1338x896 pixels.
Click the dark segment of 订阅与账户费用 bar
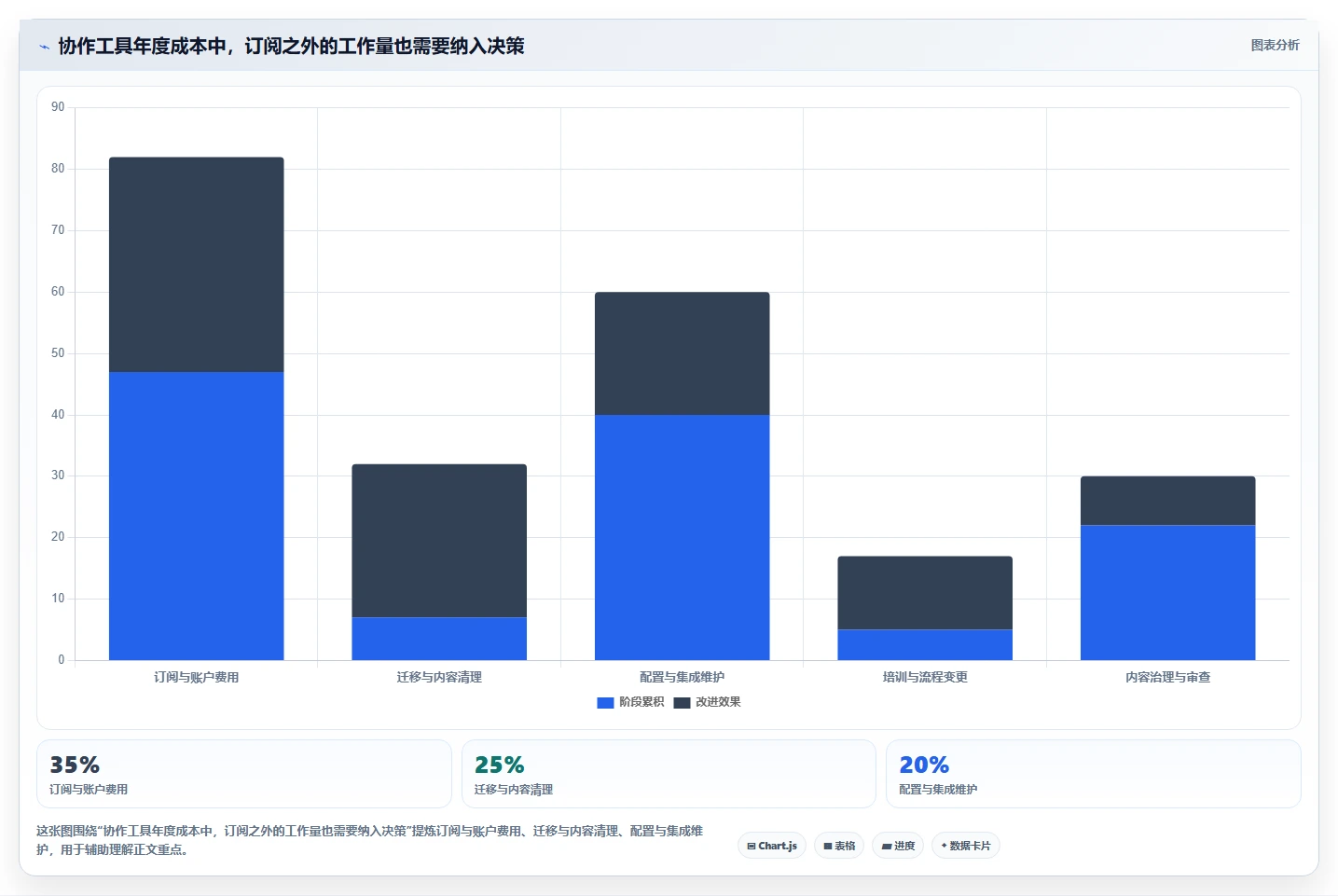click(197, 265)
